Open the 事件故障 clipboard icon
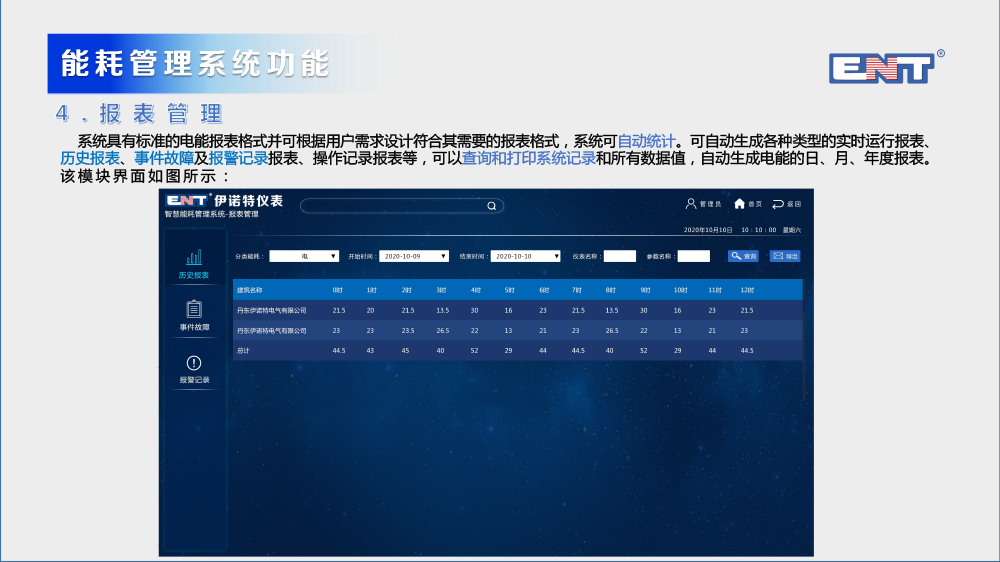1000x562 pixels. [194, 310]
